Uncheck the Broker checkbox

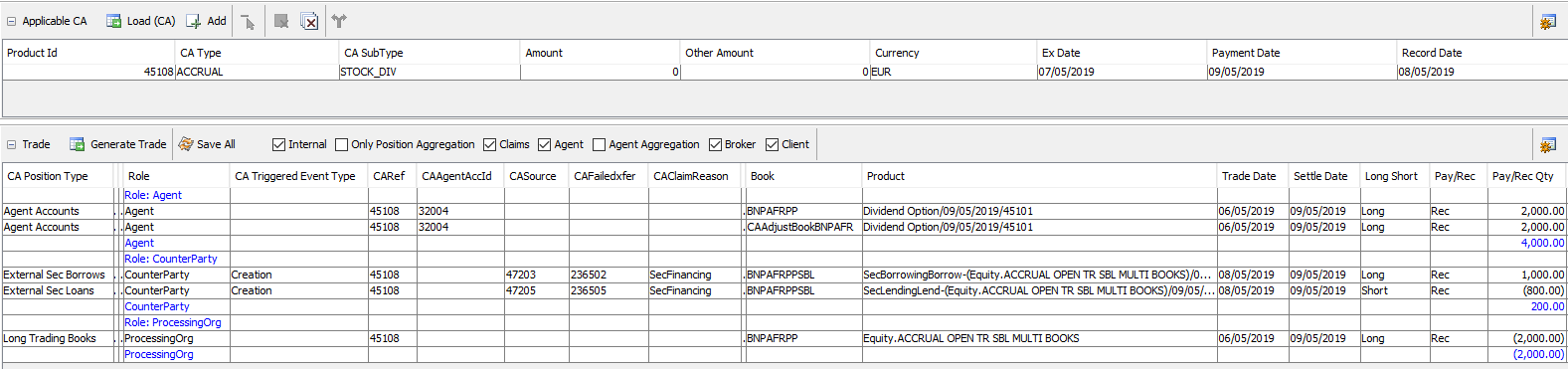click(715, 145)
